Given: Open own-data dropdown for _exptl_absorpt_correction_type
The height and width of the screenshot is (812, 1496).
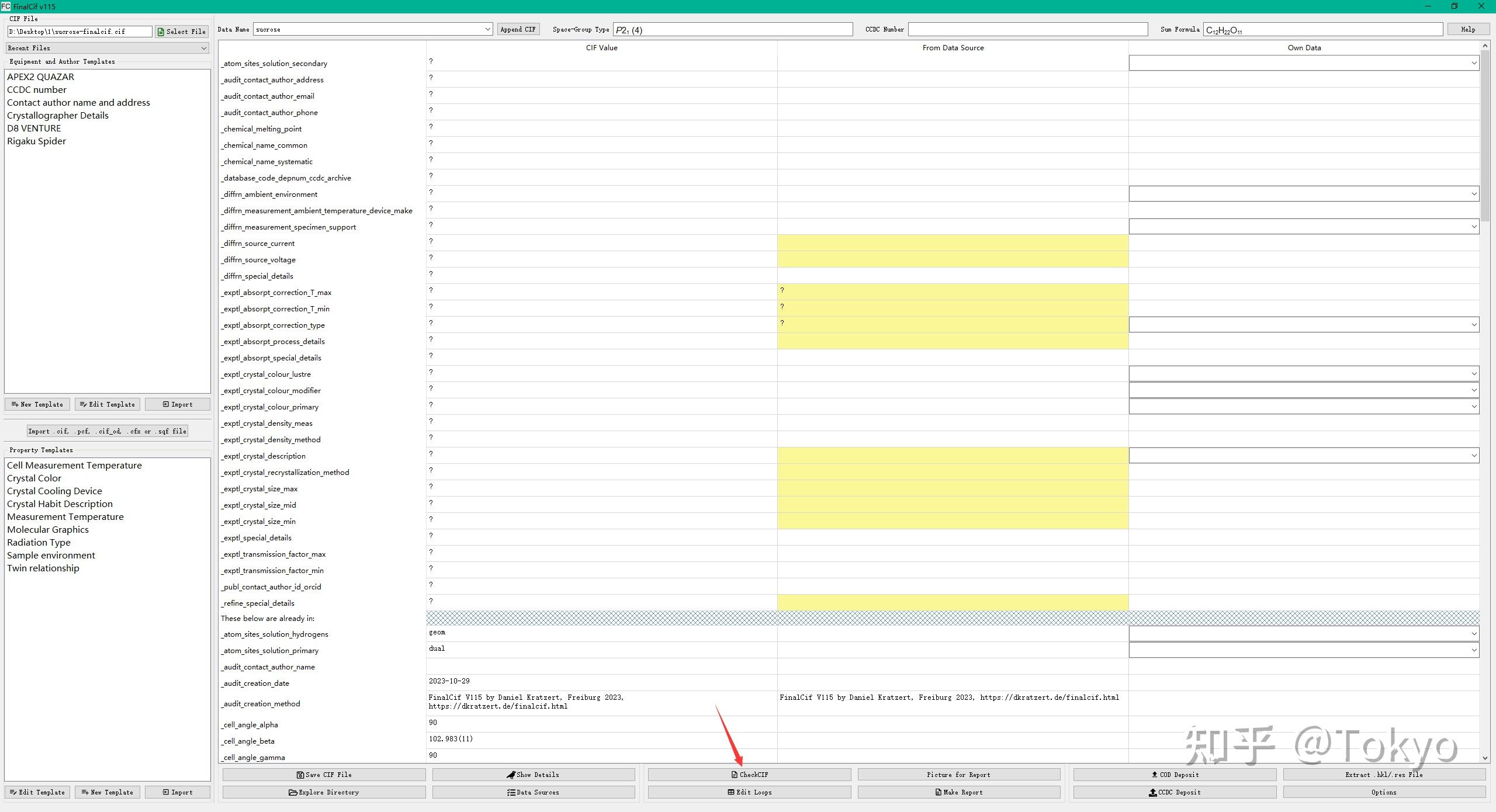Looking at the screenshot, I should (x=1473, y=325).
